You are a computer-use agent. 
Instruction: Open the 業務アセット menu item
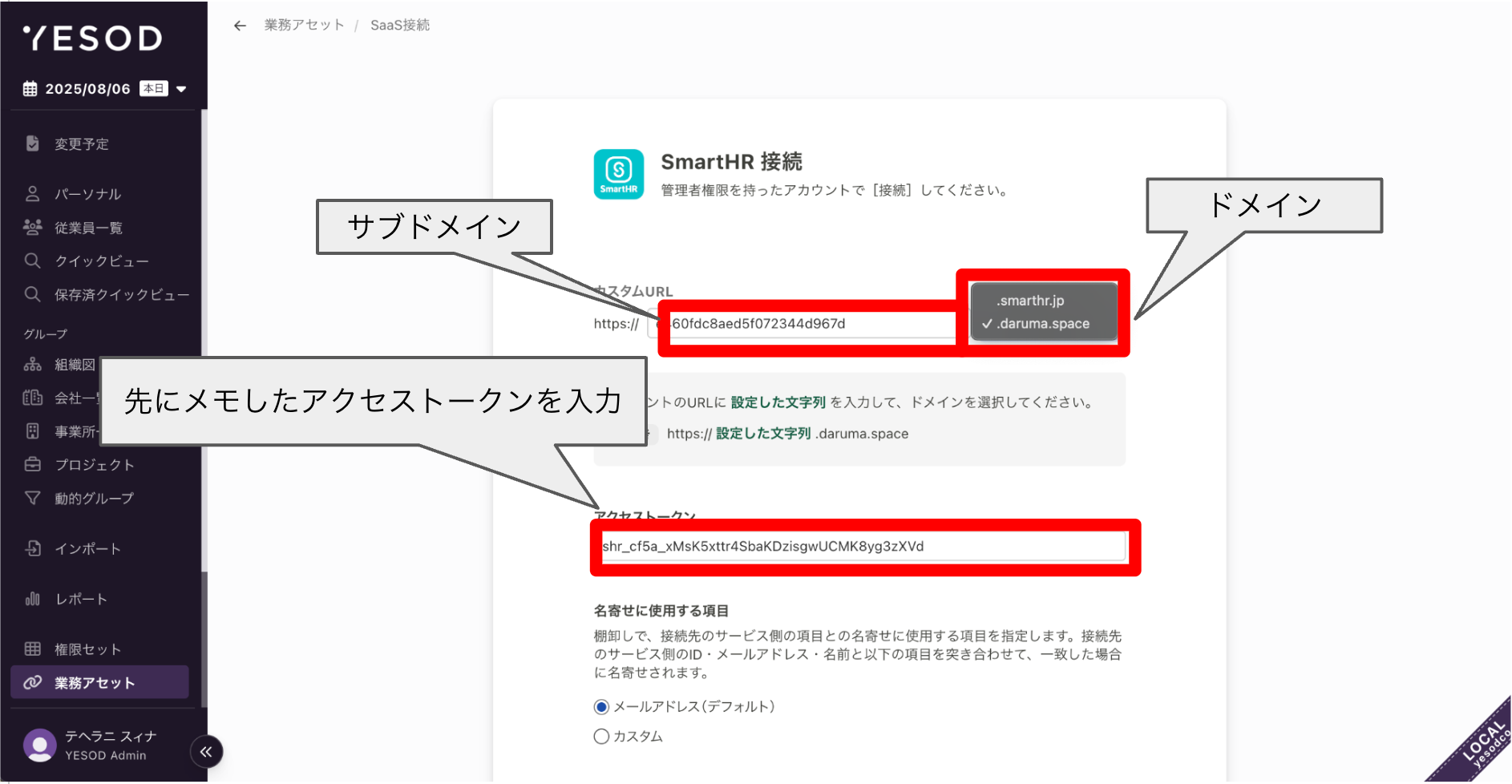[x=99, y=682]
